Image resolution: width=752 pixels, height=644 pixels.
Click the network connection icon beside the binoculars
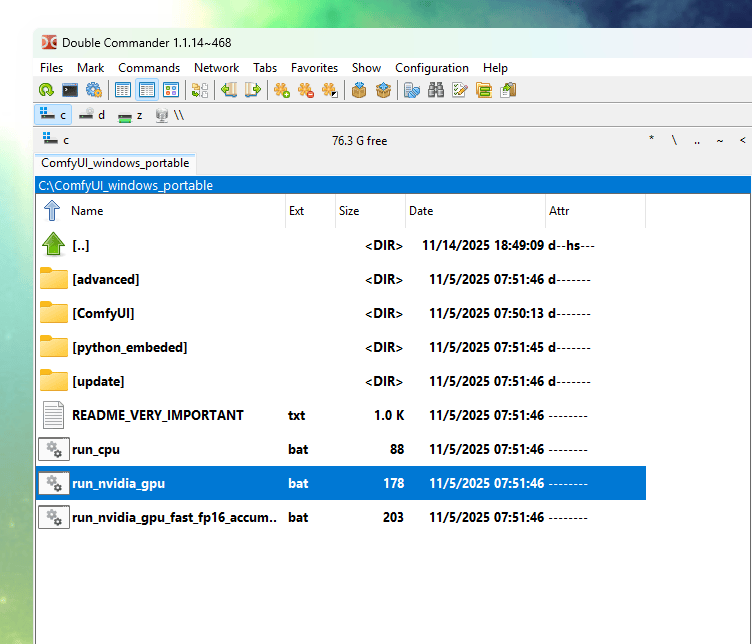[412, 90]
